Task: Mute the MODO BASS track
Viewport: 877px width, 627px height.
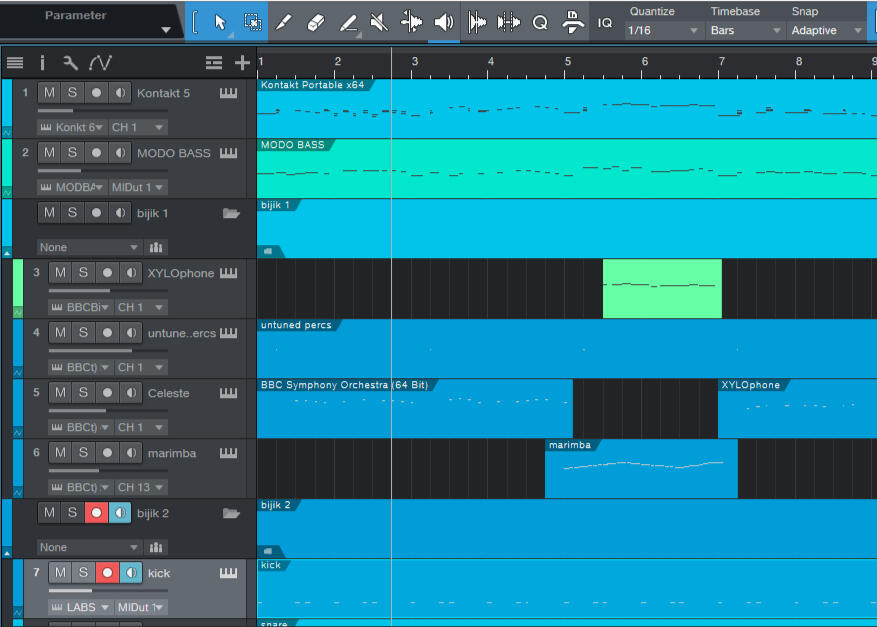Action: coord(48,153)
